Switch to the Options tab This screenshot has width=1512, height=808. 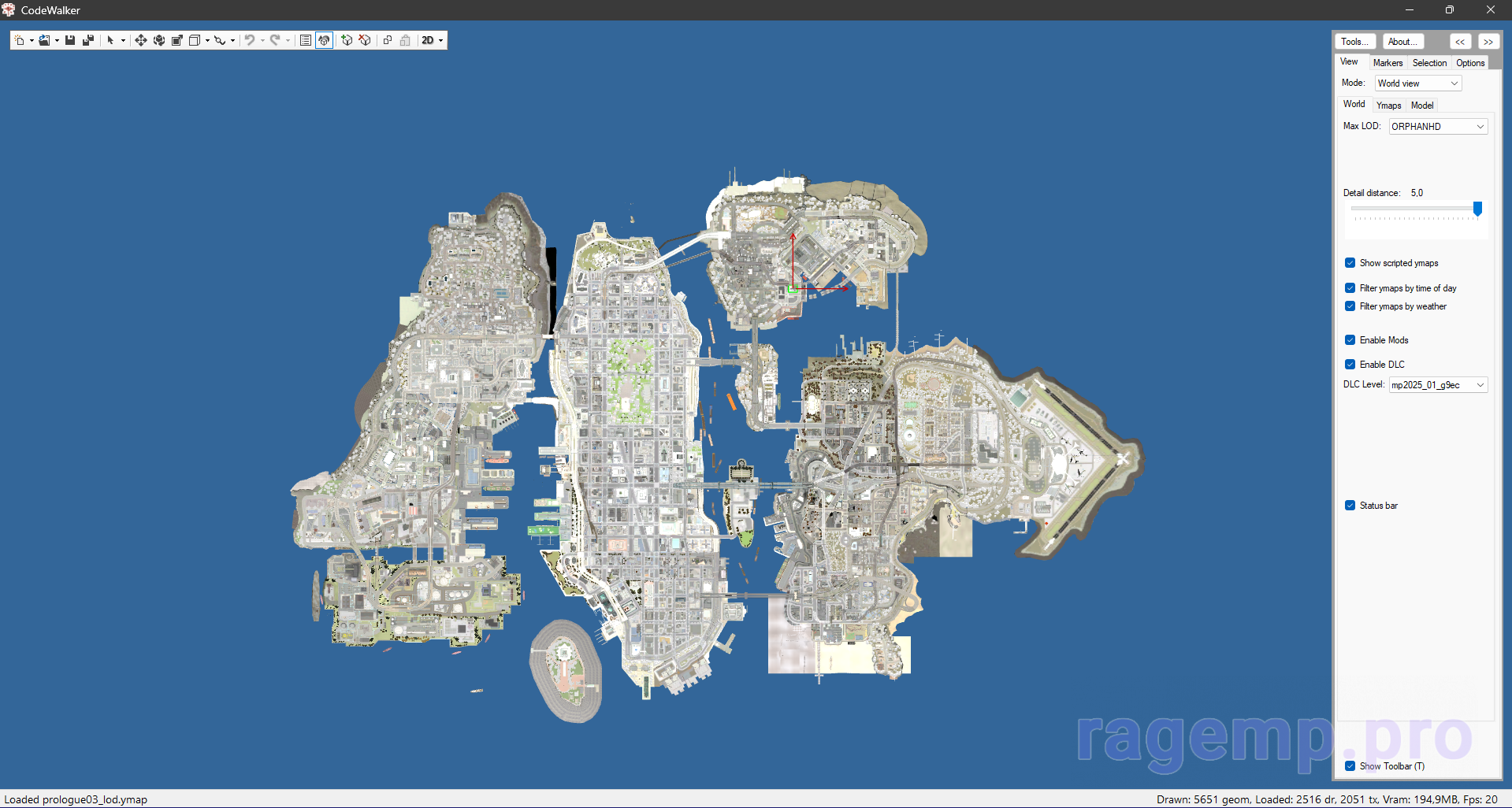click(1470, 63)
